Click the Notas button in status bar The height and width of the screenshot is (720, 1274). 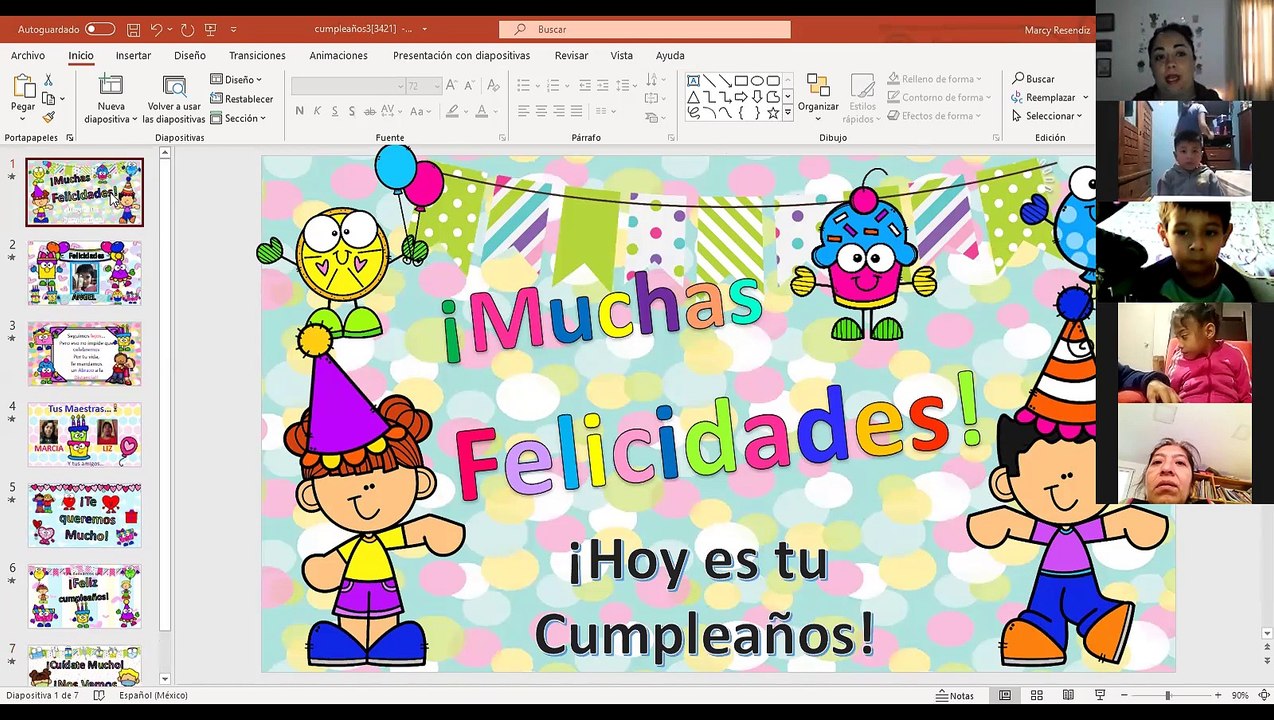coord(955,695)
